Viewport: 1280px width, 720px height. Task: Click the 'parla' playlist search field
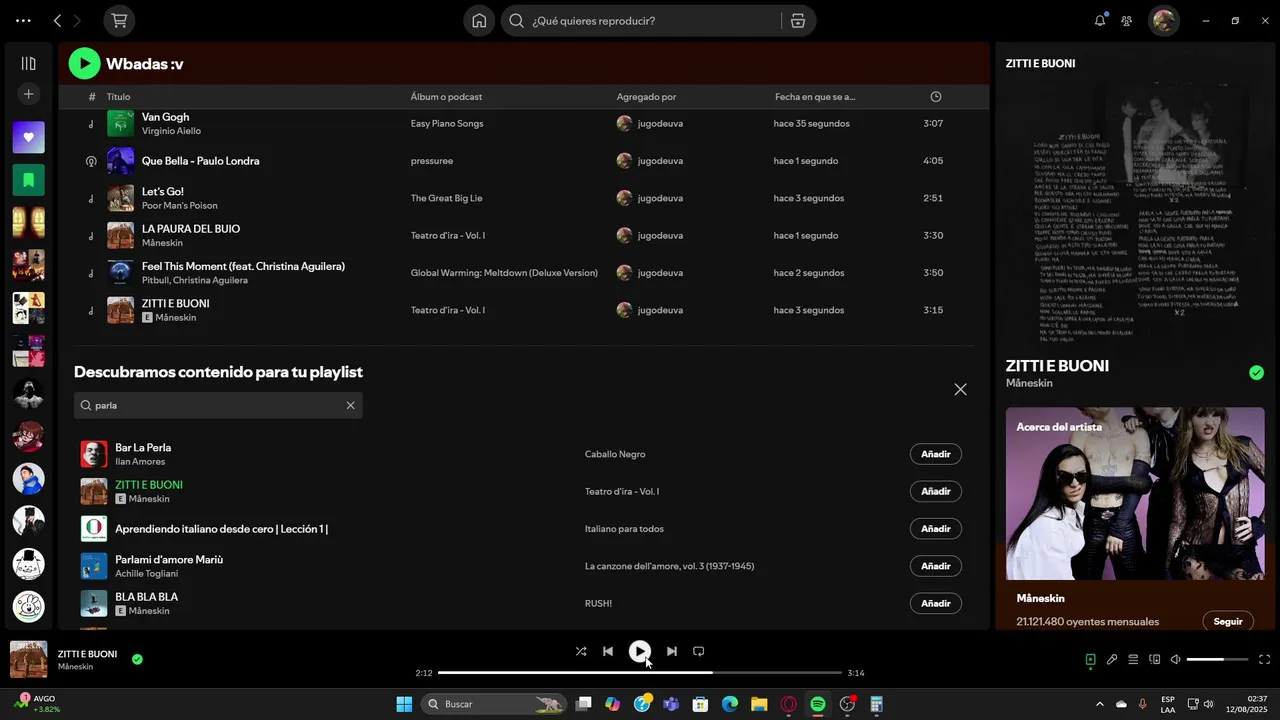tap(218, 405)
